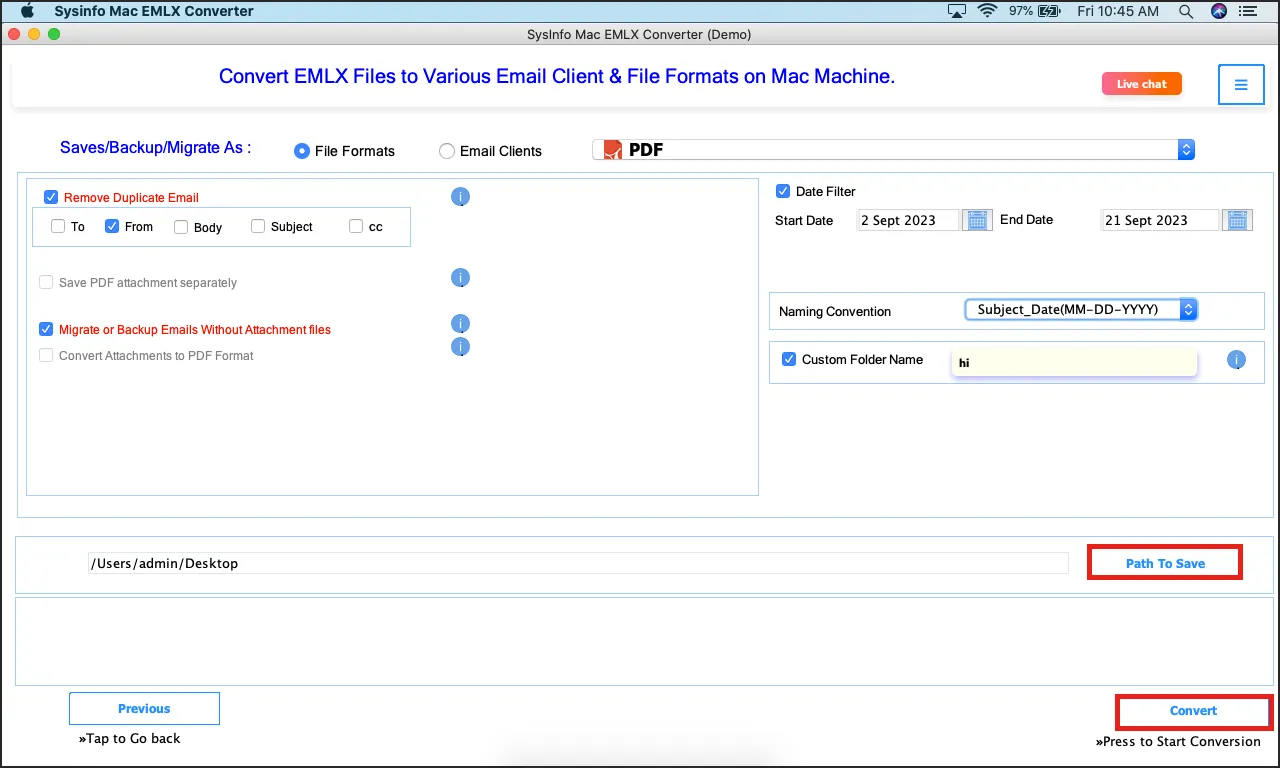This screenshot has width=1280, height=768.
Task: Show info for Save PDF attachment separately
Action: click(460, 278)
